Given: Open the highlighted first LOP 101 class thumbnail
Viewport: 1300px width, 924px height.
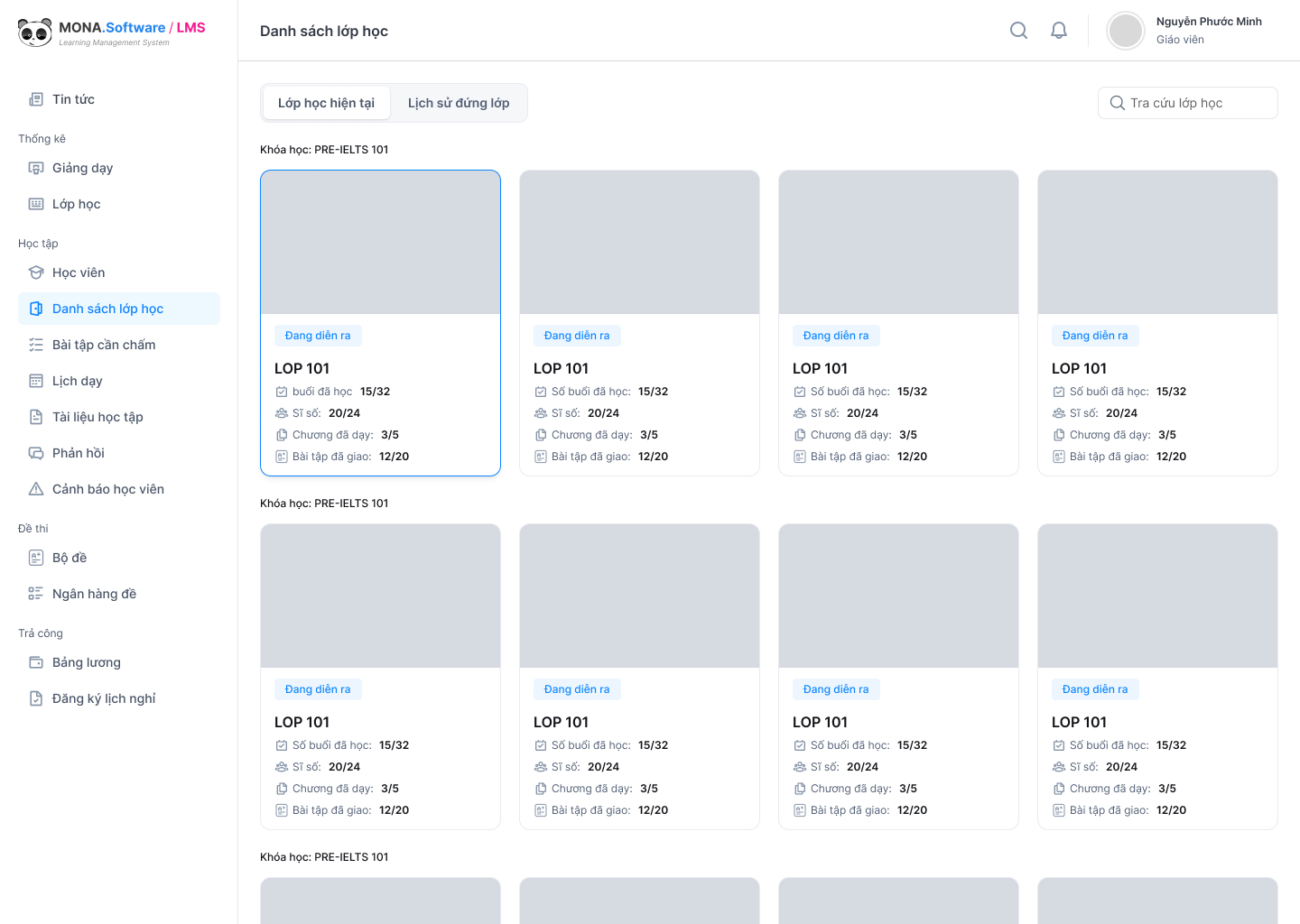Looking at the screenshot, I should (380, 242).
